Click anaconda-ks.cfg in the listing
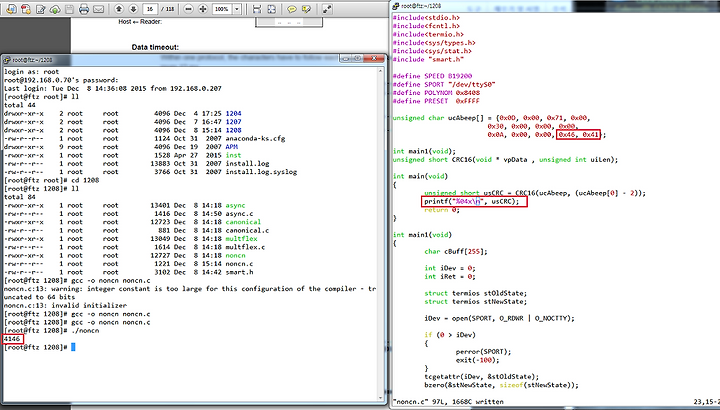The image size is (720, 410). (x=255, y=139)
